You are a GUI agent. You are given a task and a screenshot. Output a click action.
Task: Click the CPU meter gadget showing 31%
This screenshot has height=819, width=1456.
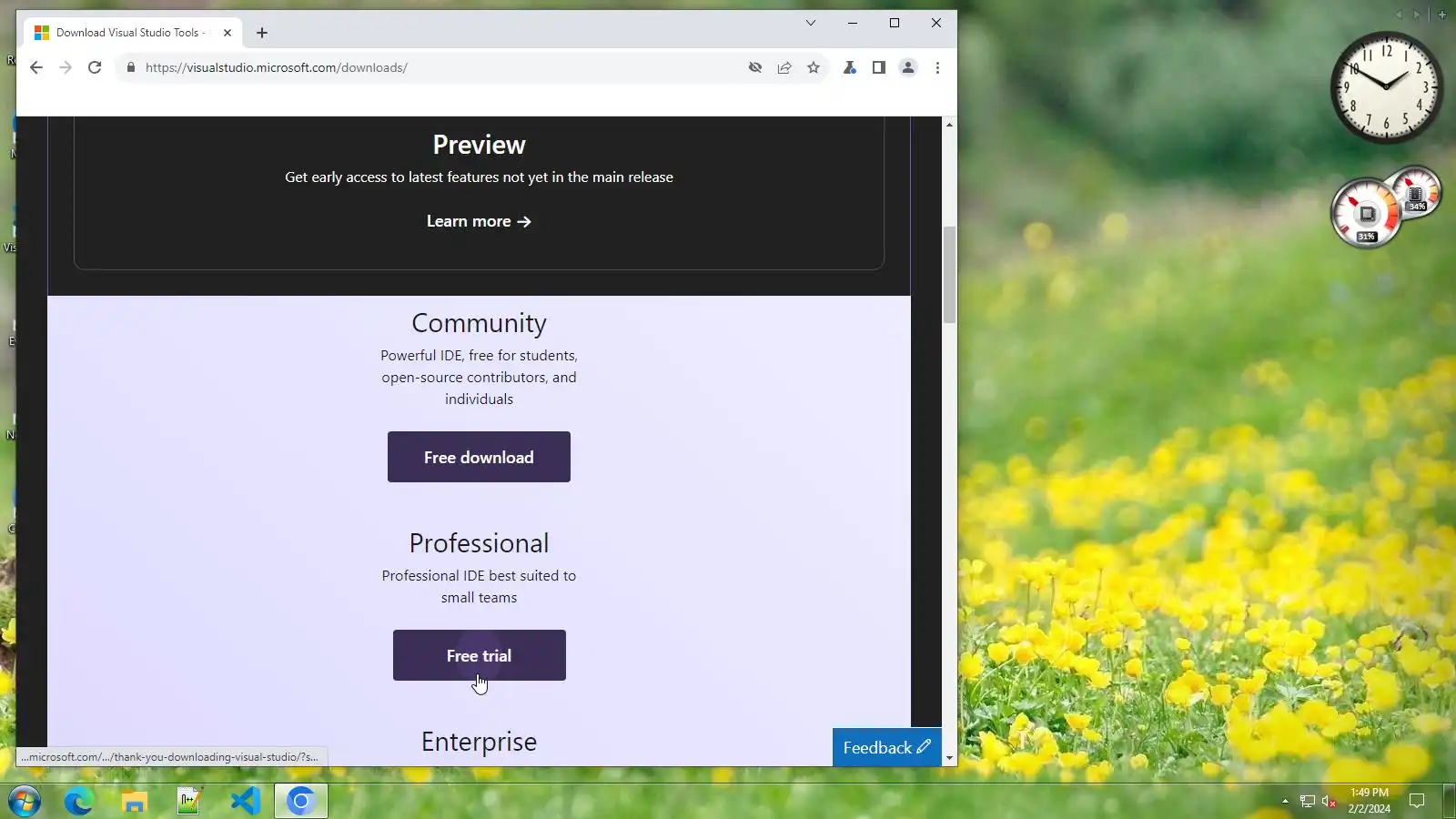[x=1366, y=215]
